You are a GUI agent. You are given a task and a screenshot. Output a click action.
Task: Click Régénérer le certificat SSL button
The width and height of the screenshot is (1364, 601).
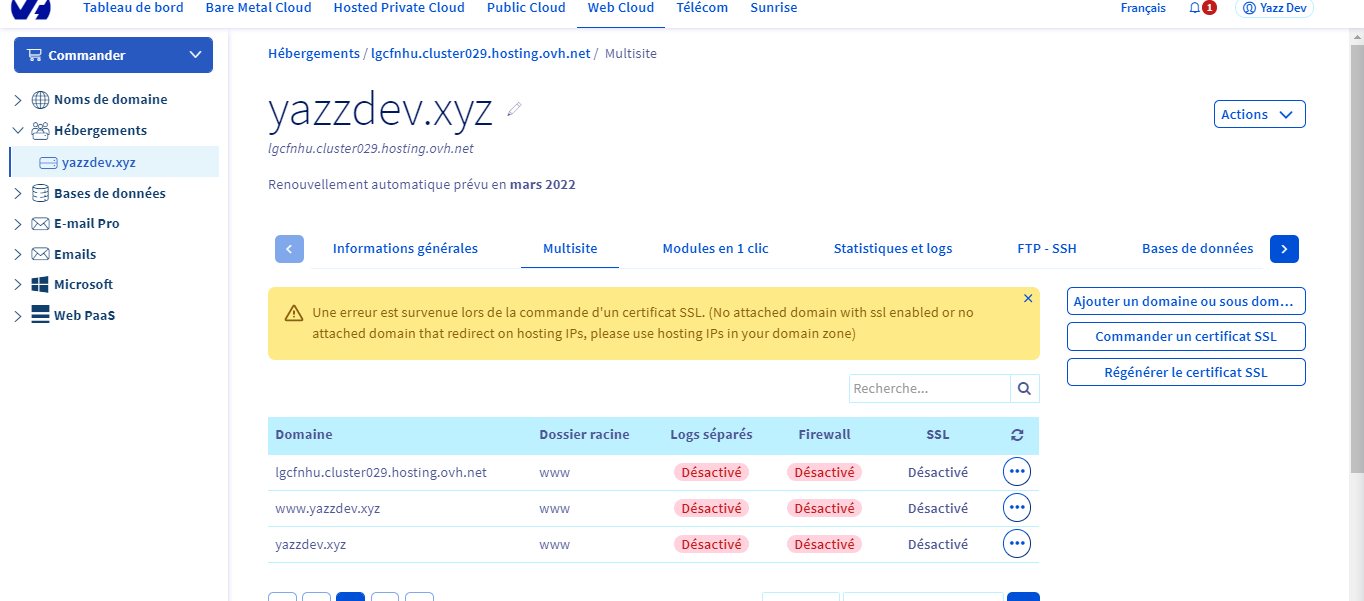(1185, 372)
